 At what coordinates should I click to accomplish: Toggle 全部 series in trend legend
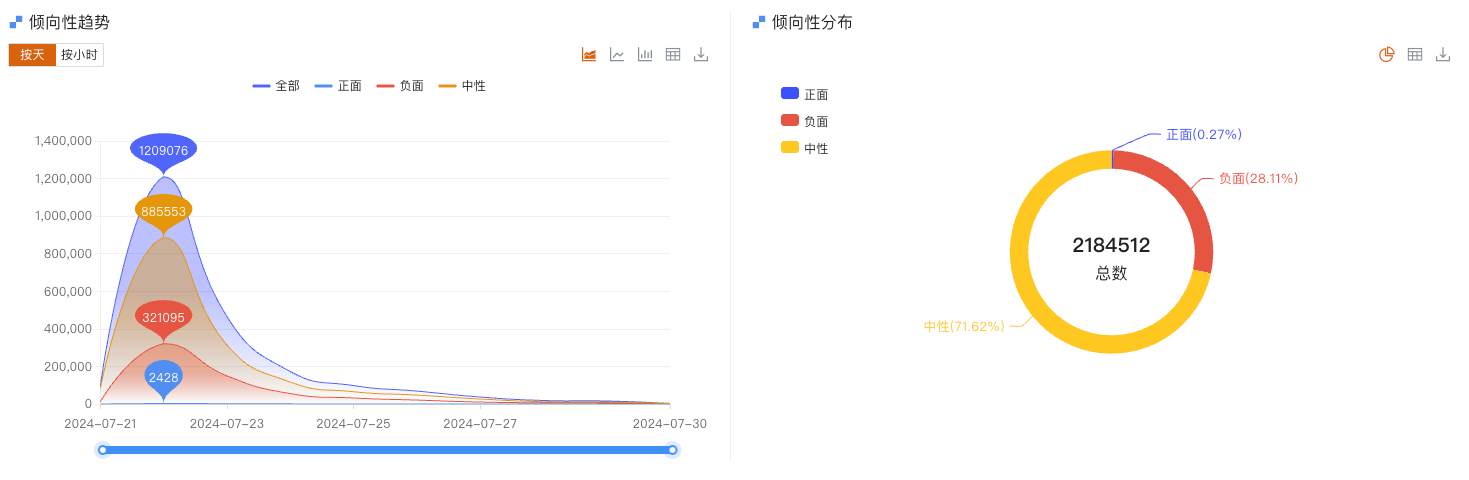tap(276, 86)
